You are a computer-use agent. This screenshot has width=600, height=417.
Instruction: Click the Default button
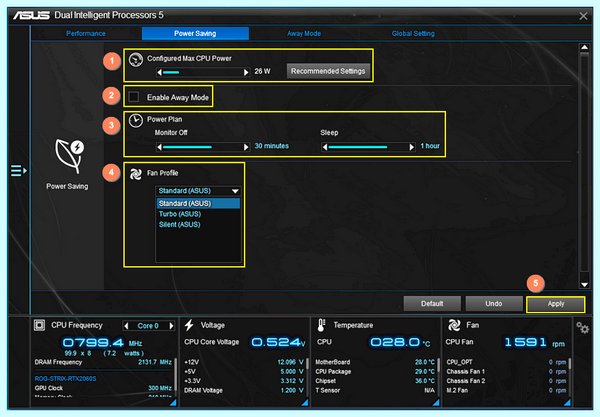(432, 304)
